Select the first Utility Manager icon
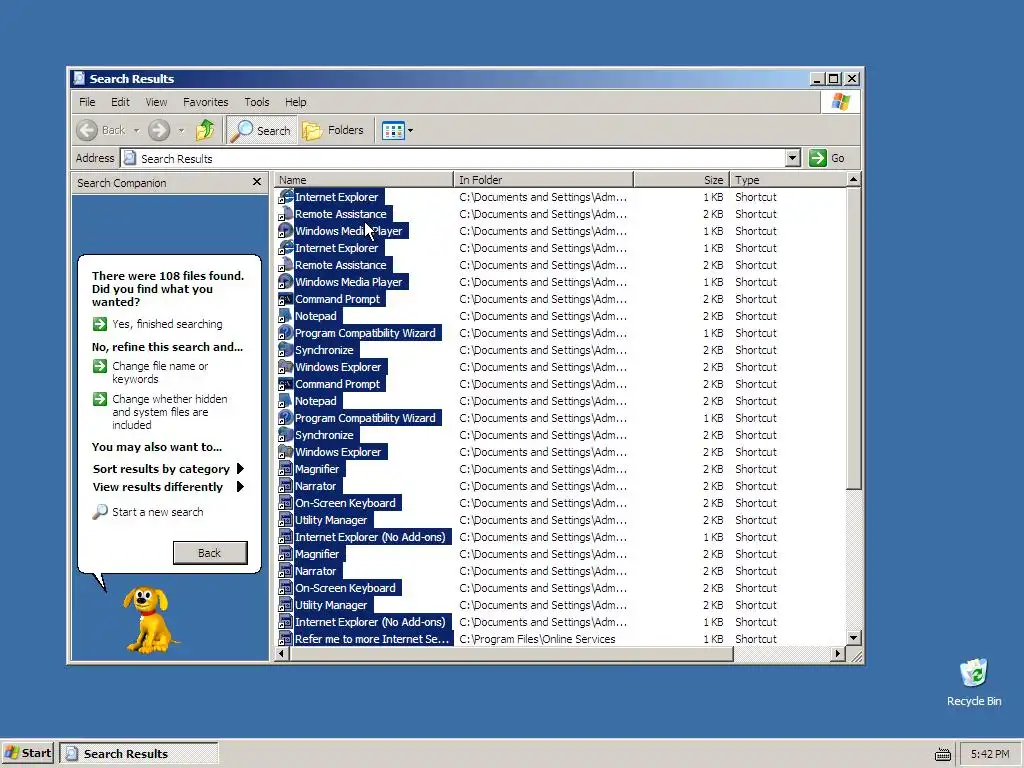Image resolution: width=1024 pixels, height=768 pixels. tap(285, 519)
